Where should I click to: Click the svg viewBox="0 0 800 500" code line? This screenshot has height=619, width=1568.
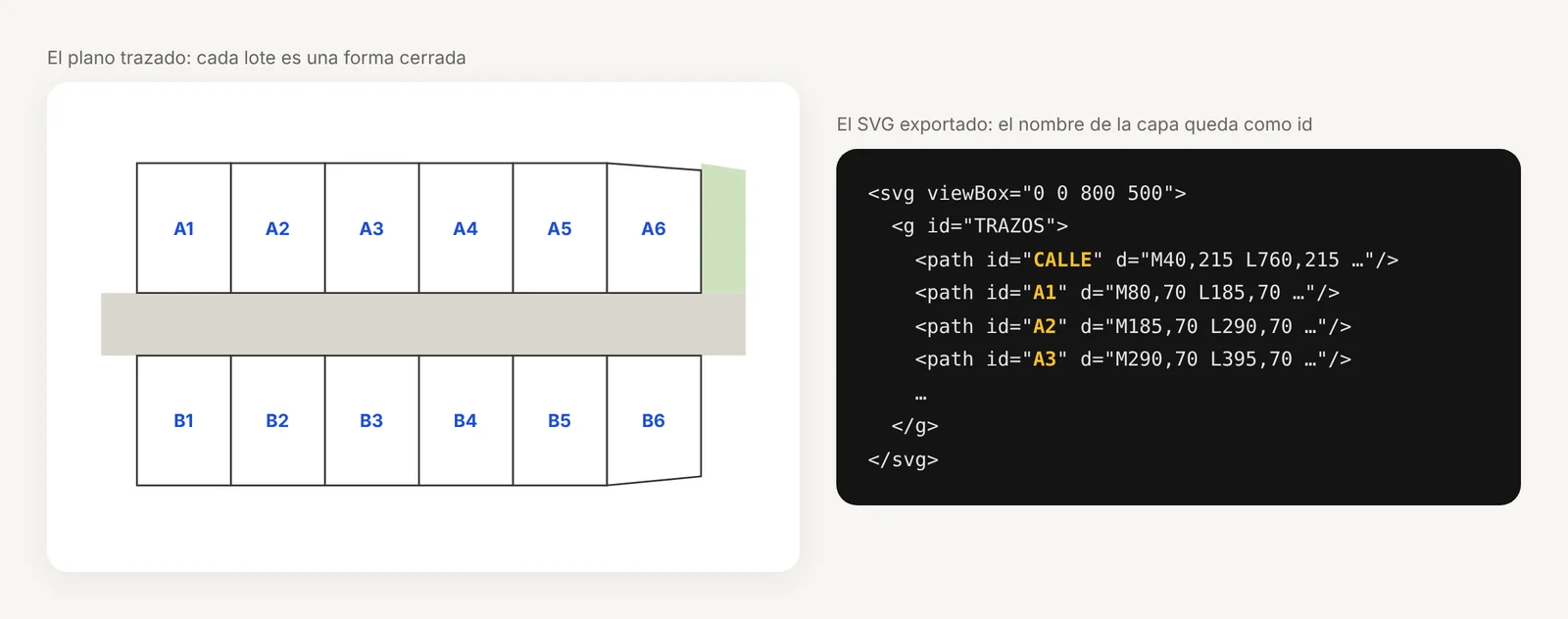coord(1027,193)
